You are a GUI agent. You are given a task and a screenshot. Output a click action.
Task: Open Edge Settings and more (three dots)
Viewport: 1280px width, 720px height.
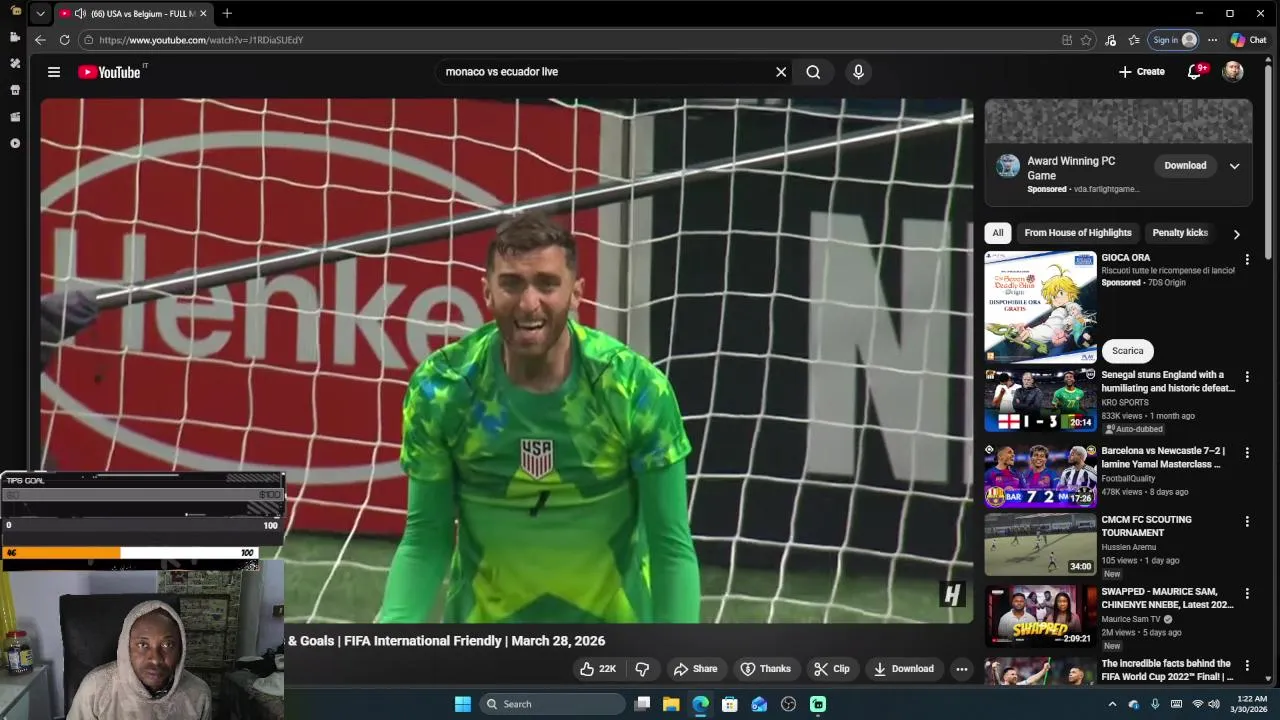pyautogui.click(x=1212, y=40)
